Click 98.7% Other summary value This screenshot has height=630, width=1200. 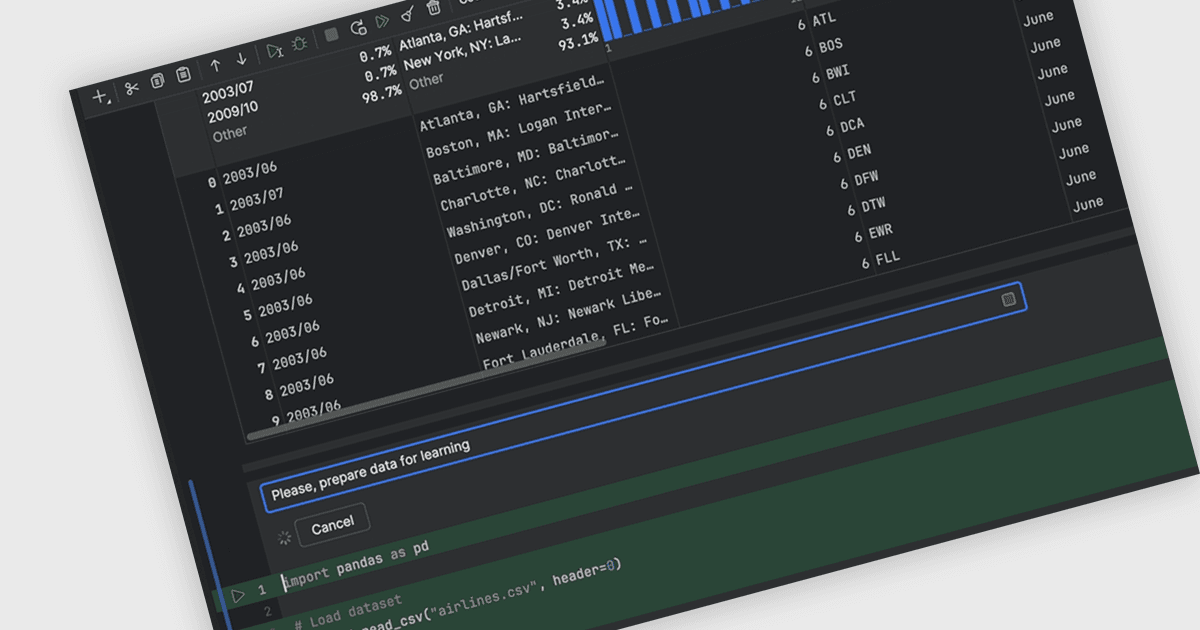coord(382,92)
